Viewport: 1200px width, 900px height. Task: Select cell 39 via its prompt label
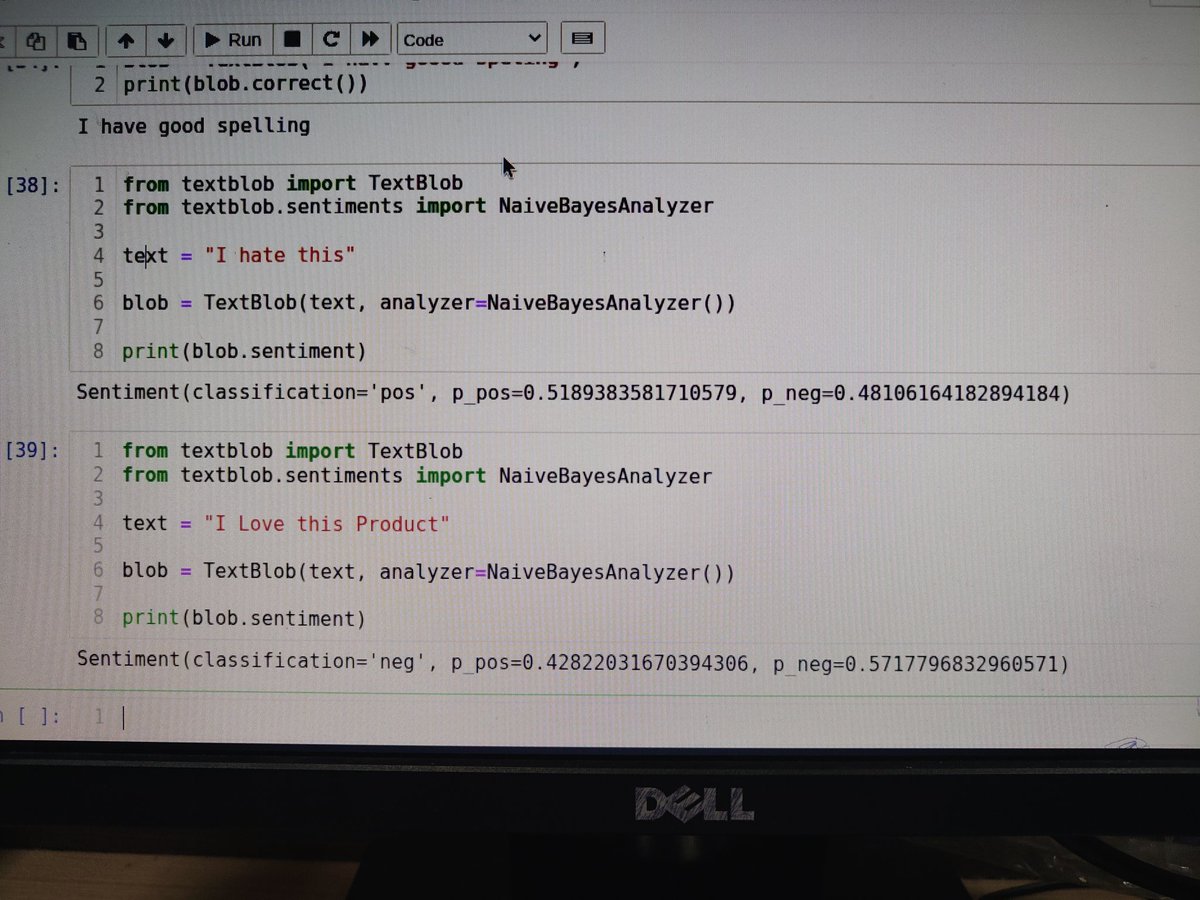tap(32, 451)
